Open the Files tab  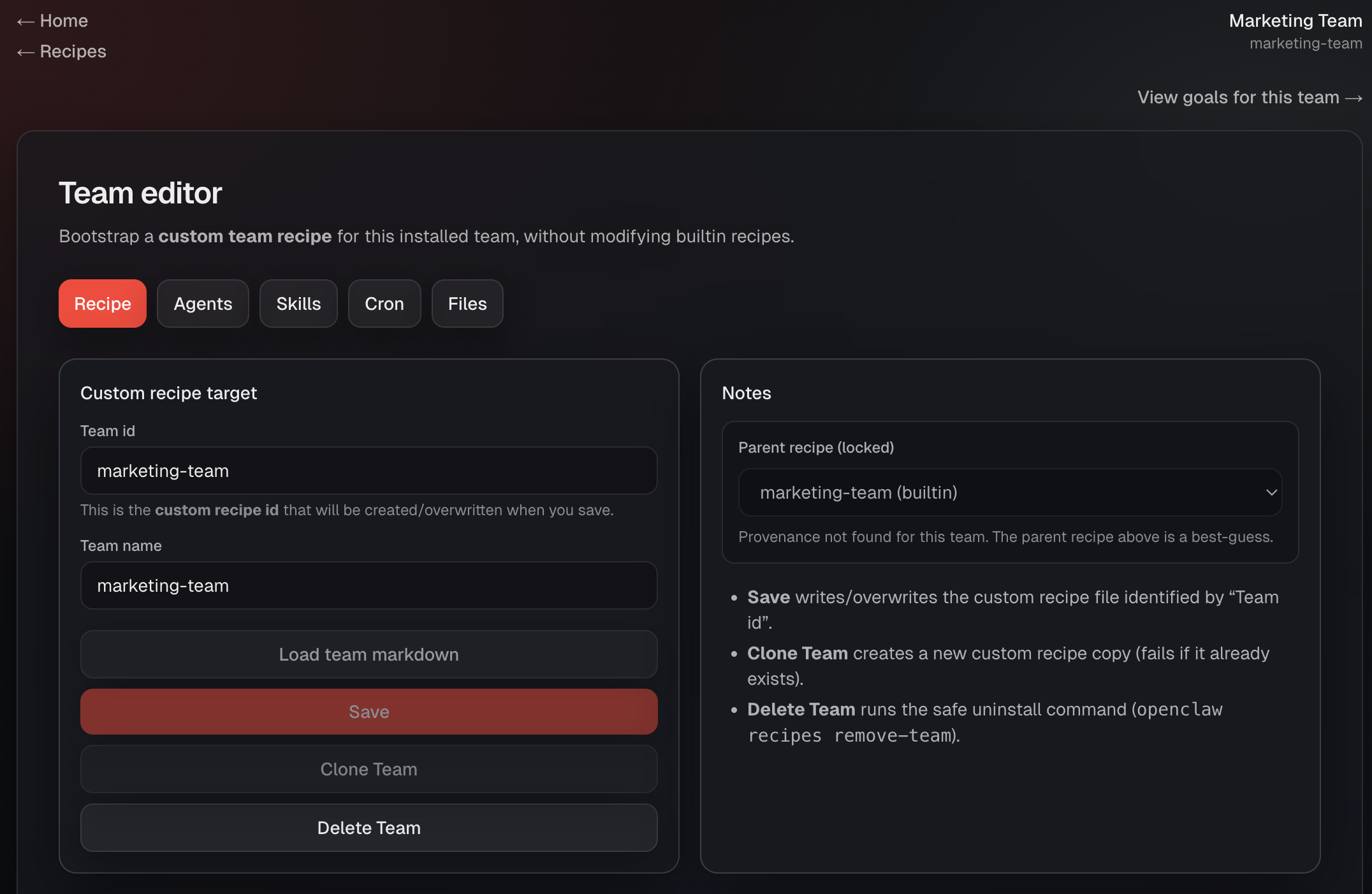point(467,304)
